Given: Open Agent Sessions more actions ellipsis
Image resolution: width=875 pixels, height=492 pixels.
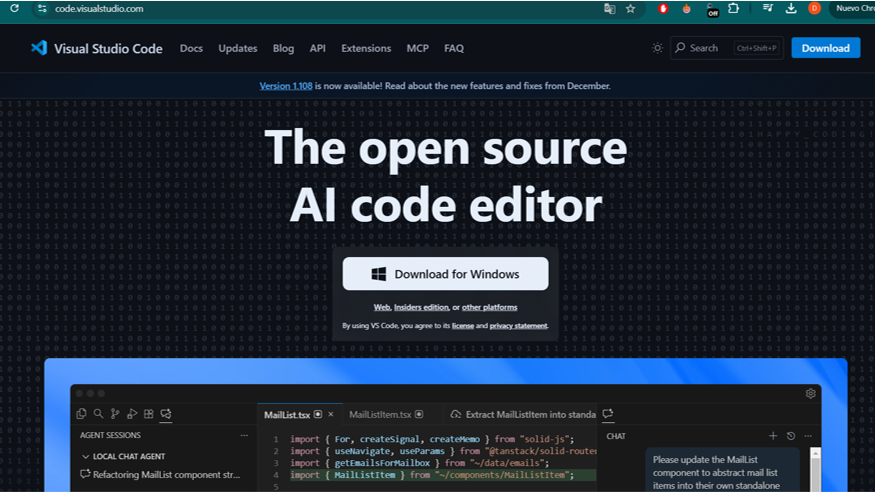Looking at the screenshot, I should click(244, 435).
